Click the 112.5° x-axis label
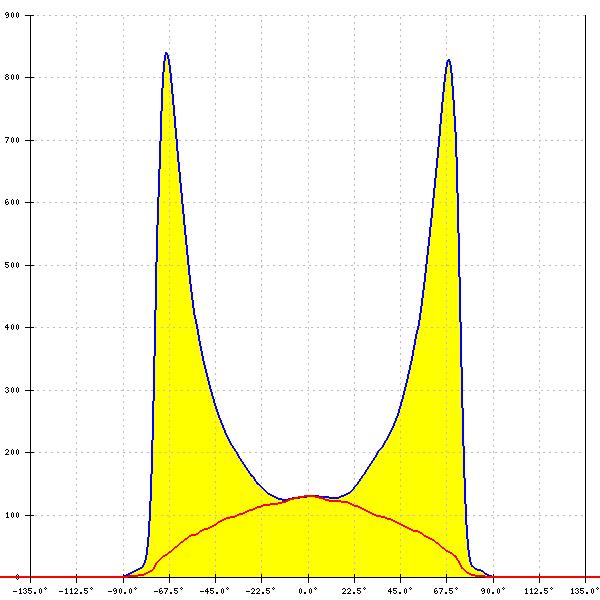 tap(539, 591)
